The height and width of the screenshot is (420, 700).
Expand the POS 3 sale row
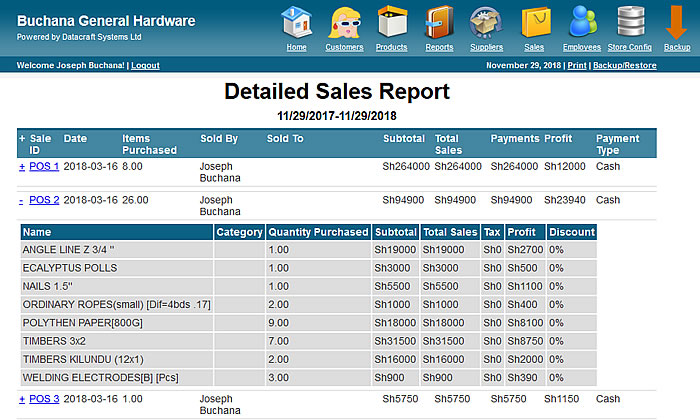22,399
